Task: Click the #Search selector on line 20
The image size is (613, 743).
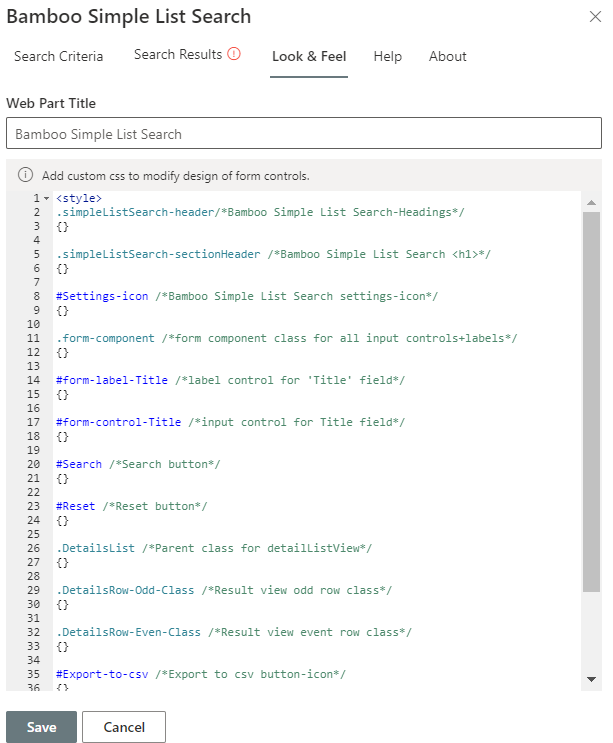Action: 79,464
